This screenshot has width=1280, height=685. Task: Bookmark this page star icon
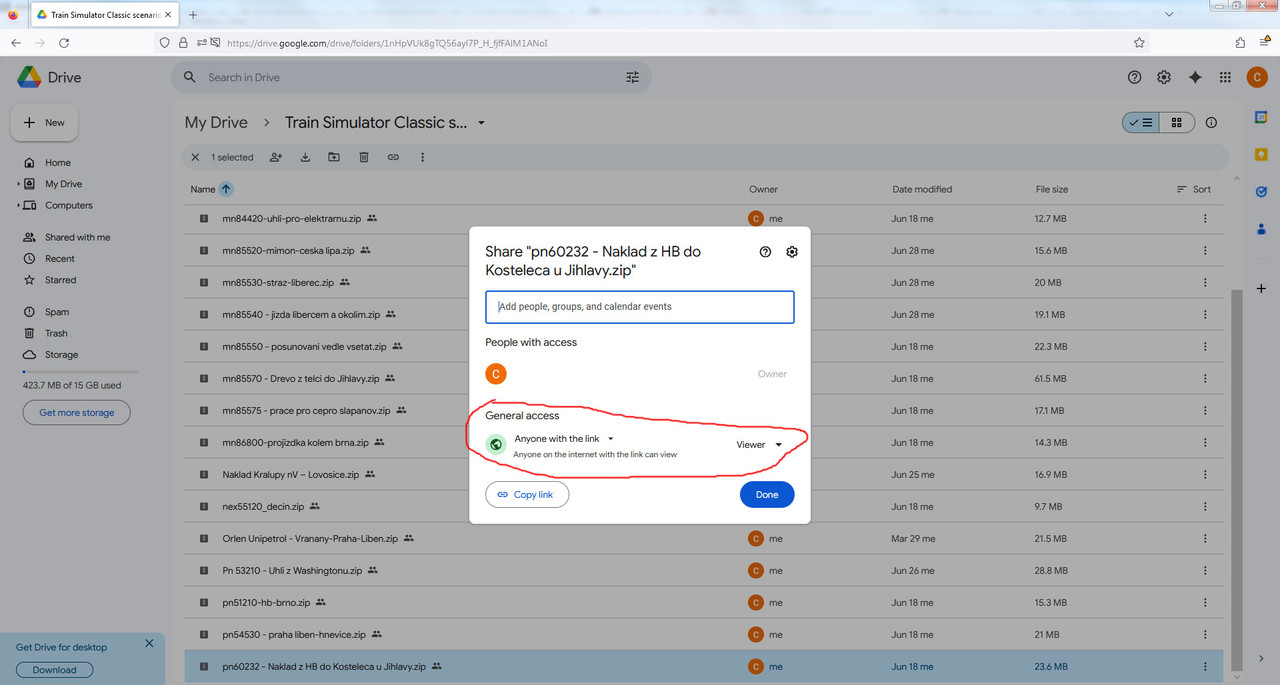point(1139,43)
